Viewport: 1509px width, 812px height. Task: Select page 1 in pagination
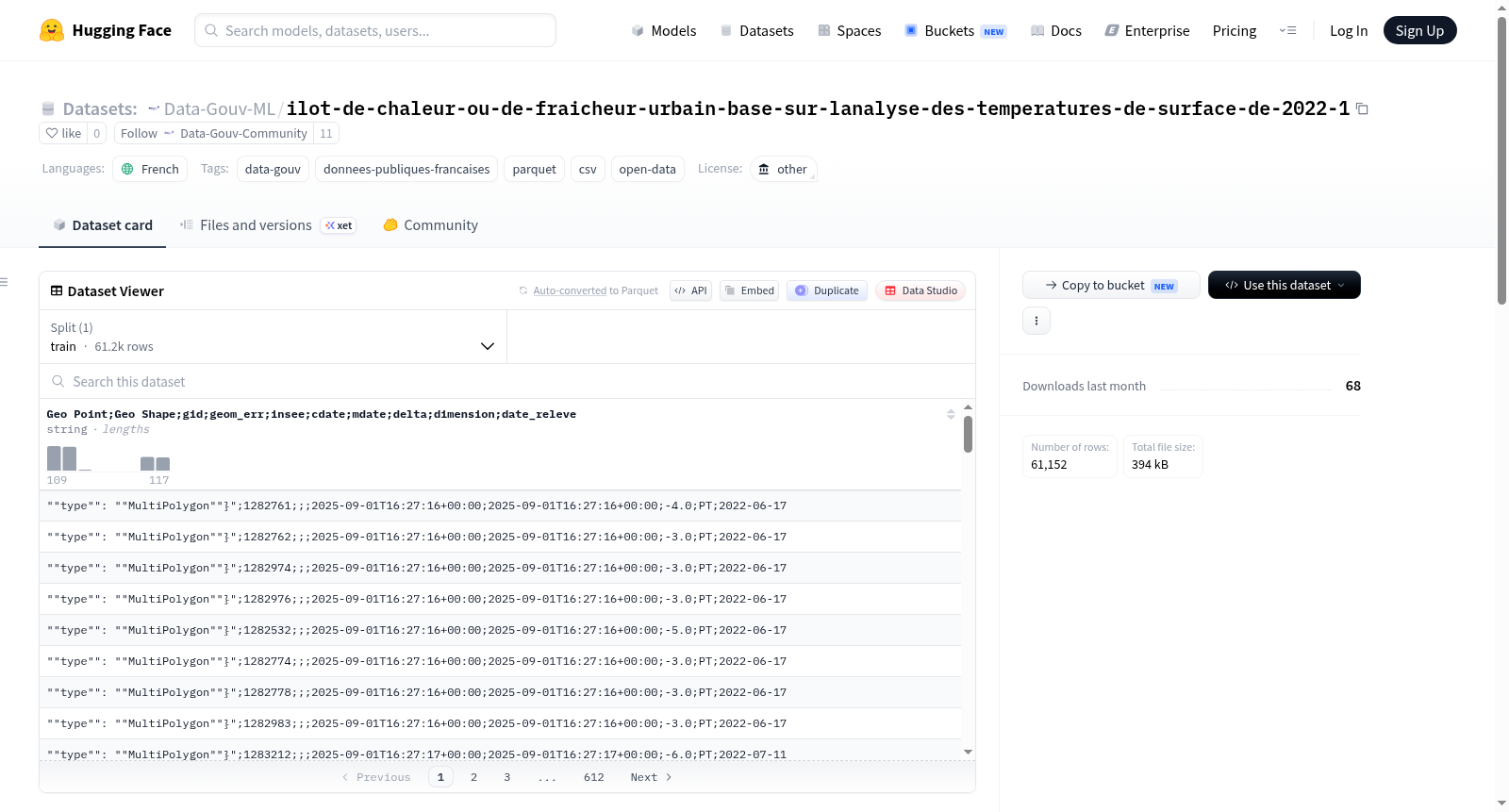point(440,777)
